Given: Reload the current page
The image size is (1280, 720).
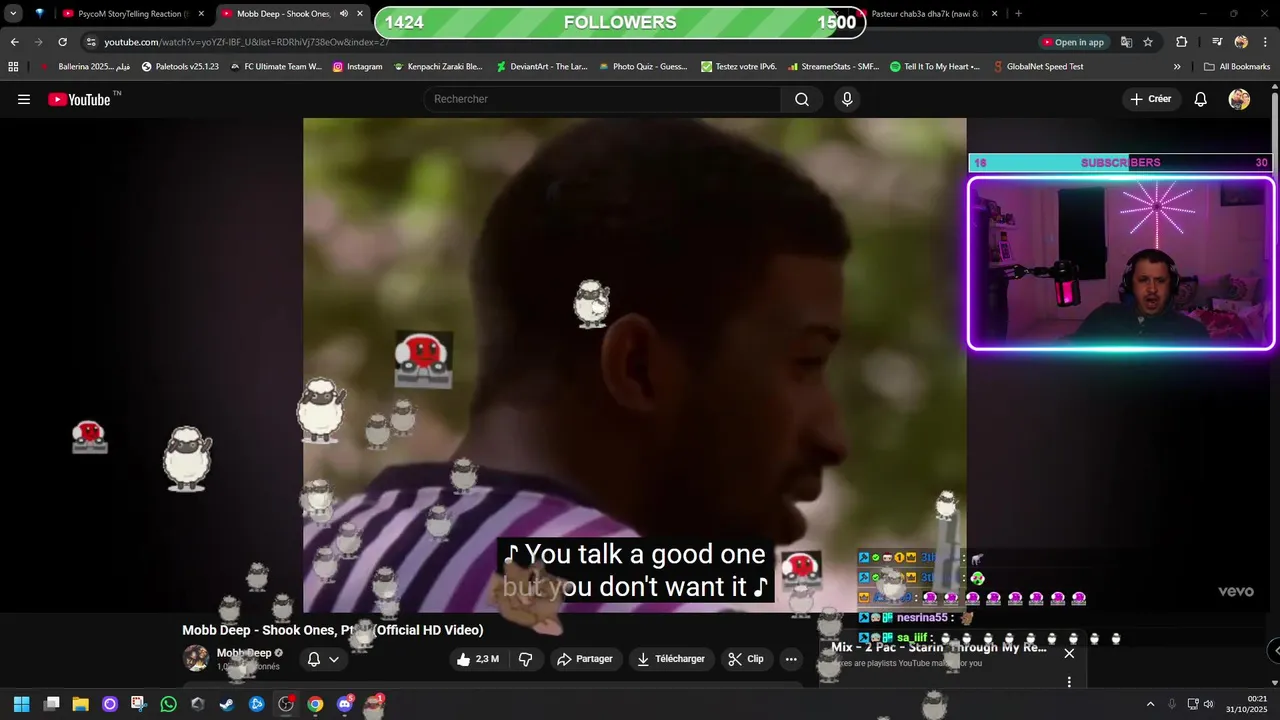Looking at the screenshot, I should pos(62,42).
